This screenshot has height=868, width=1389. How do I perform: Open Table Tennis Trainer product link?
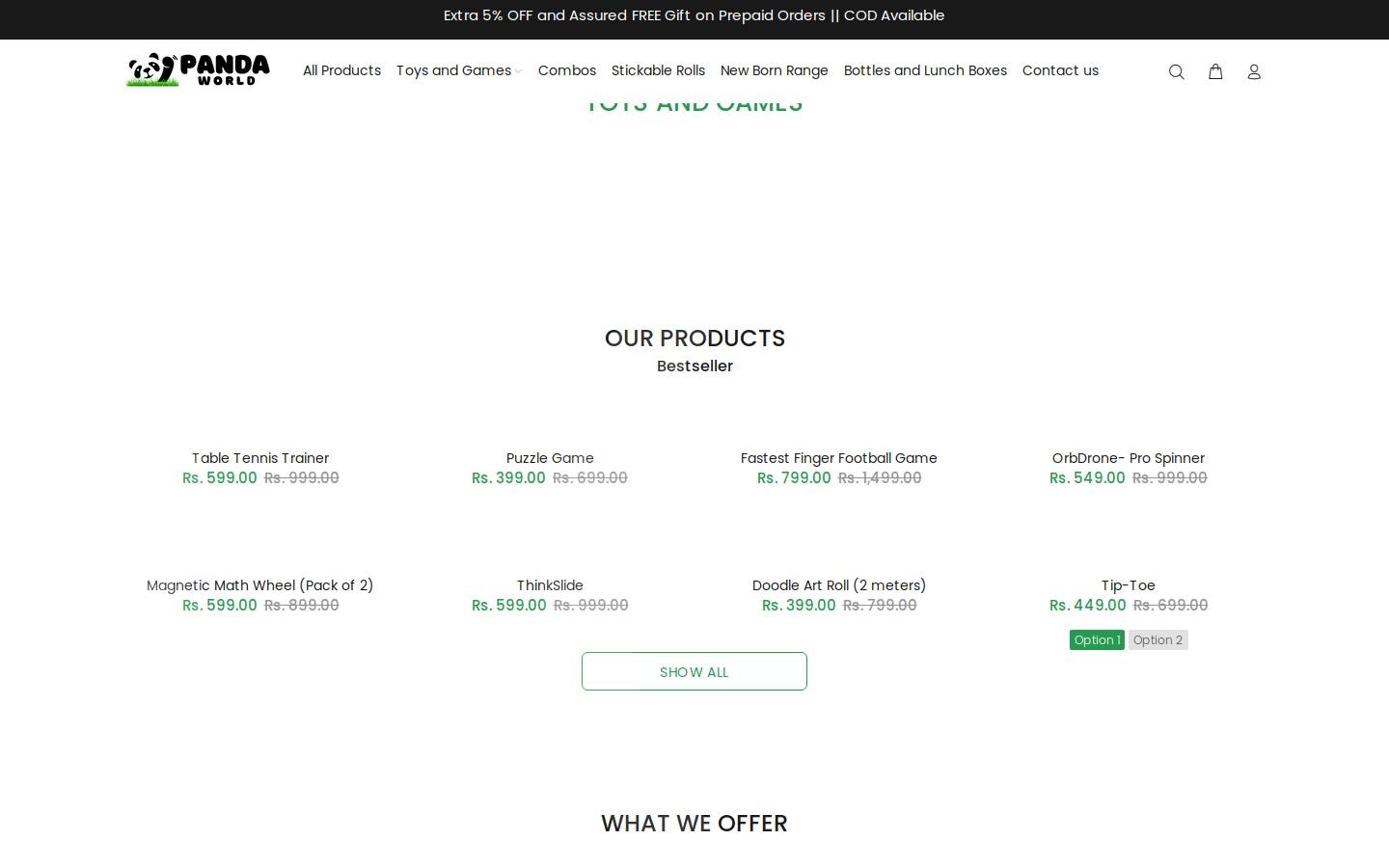260,458
